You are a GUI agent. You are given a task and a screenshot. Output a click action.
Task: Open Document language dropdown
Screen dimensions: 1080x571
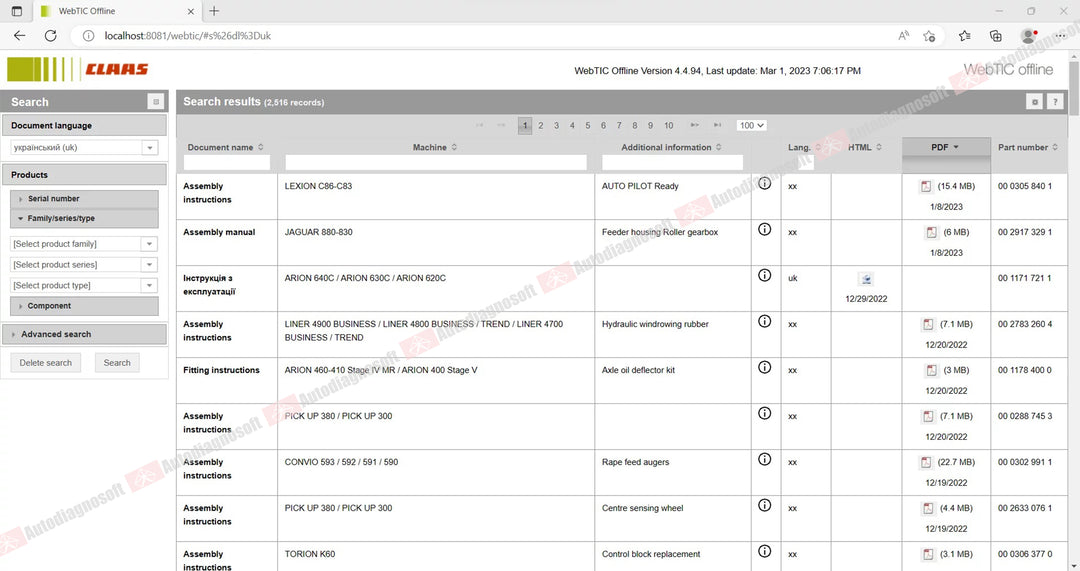pyautogui.click(x=150, y=147)
